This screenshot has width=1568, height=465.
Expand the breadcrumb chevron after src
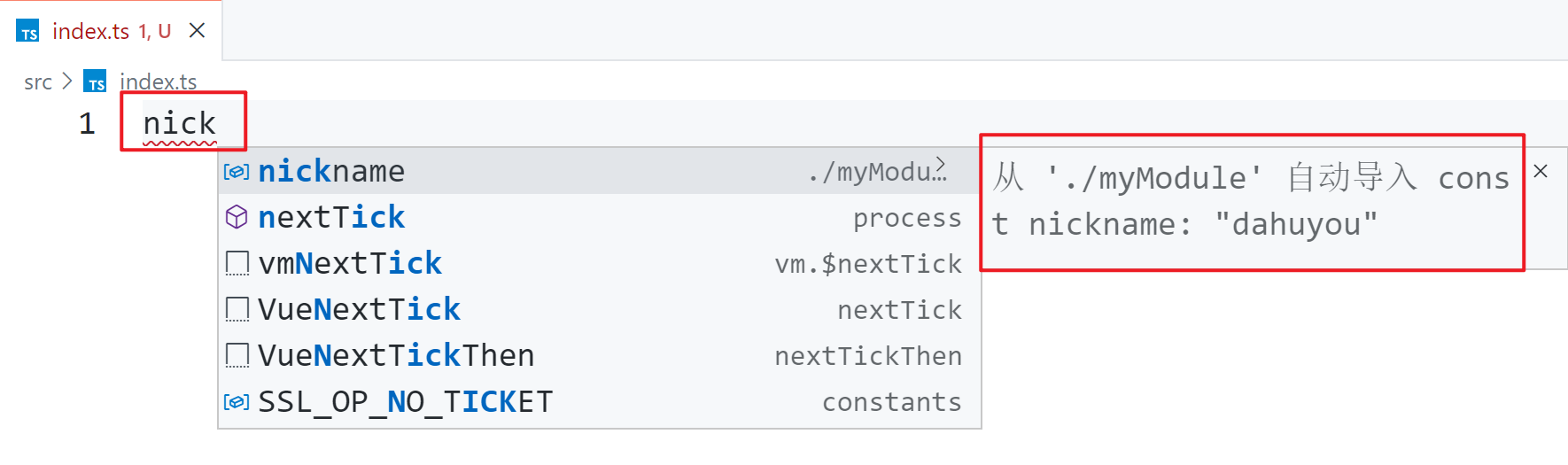pyautogui.click(x=67, y=81)
